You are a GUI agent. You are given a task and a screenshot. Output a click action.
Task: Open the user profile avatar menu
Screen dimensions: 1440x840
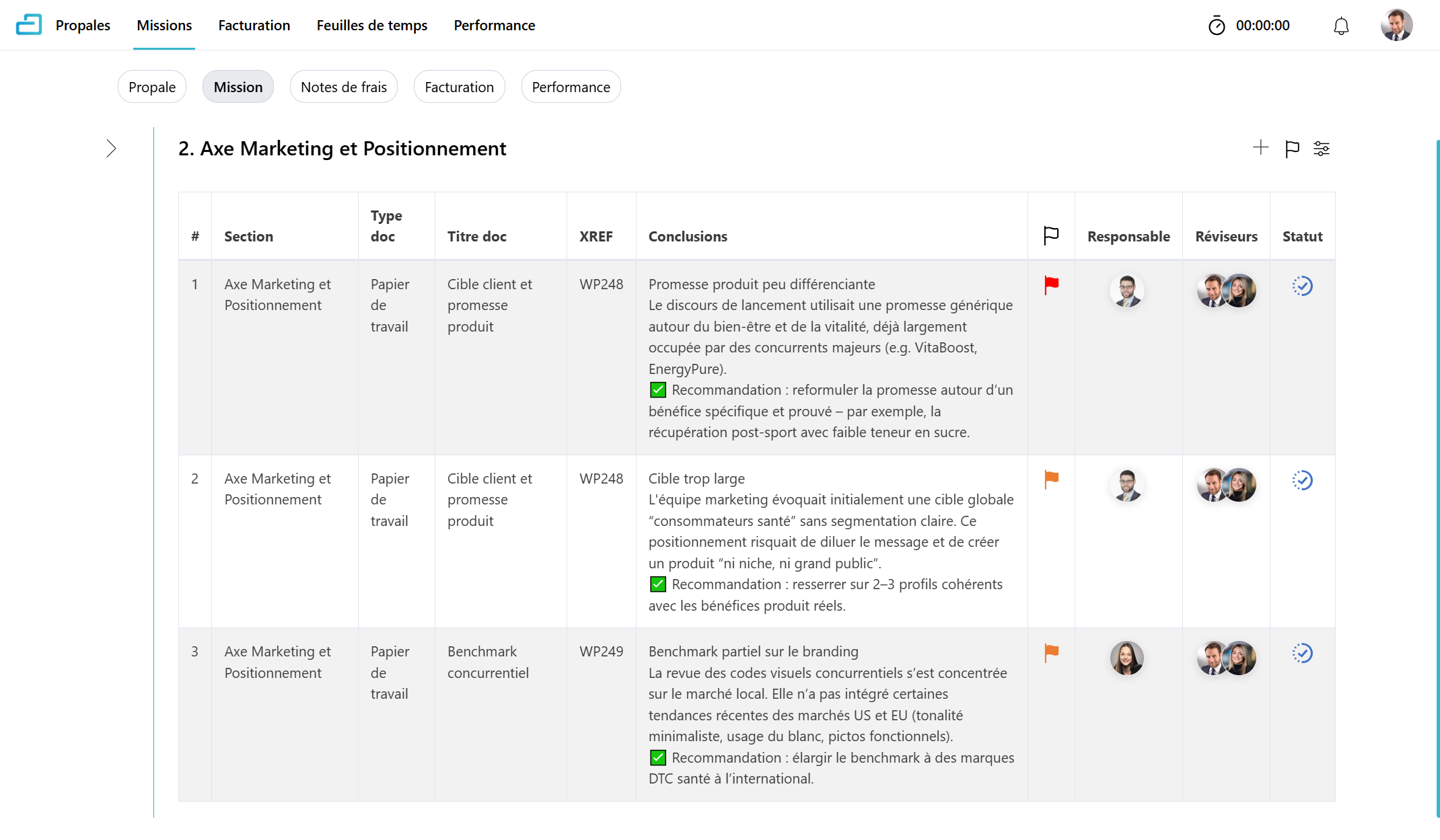coord(1396,26)
